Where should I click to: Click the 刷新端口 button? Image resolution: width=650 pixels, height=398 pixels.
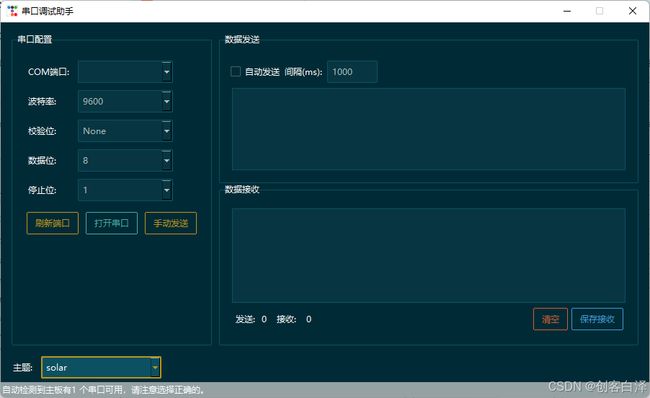click(x=52, y=223)
